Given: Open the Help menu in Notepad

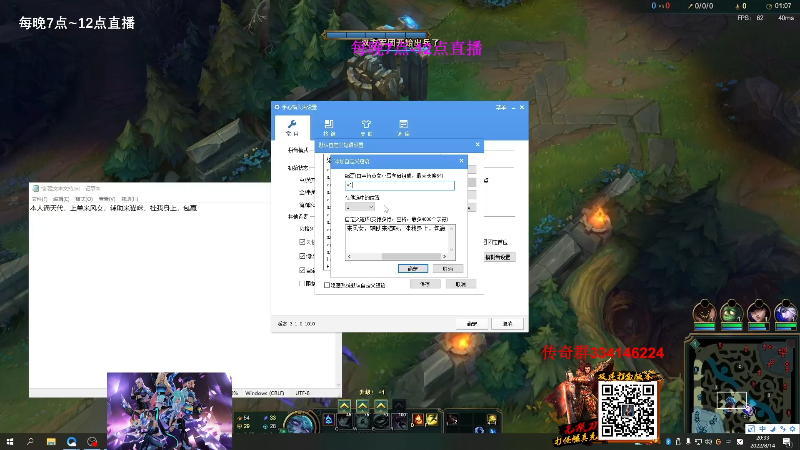Looking at the screenshot, I should point(130,199).
